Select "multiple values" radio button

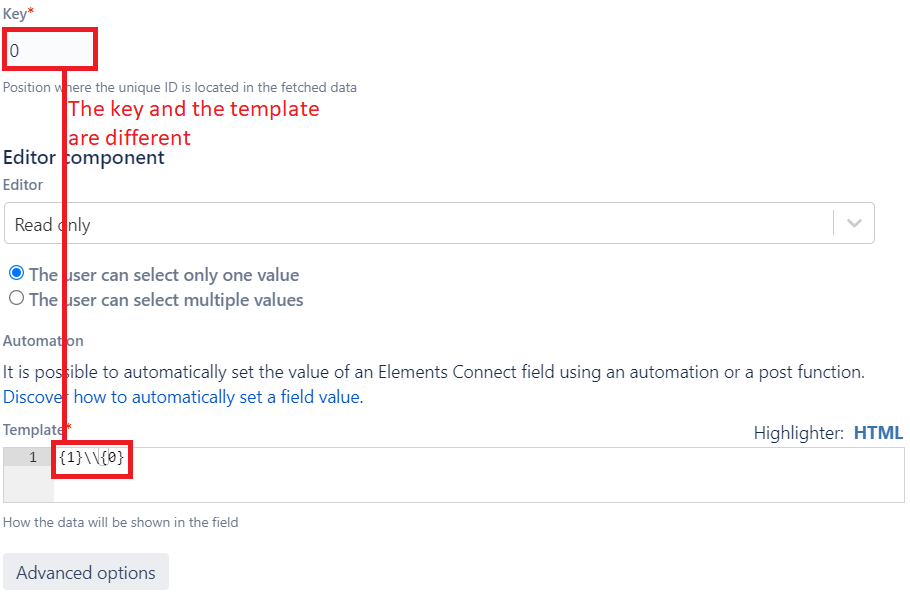16,298
